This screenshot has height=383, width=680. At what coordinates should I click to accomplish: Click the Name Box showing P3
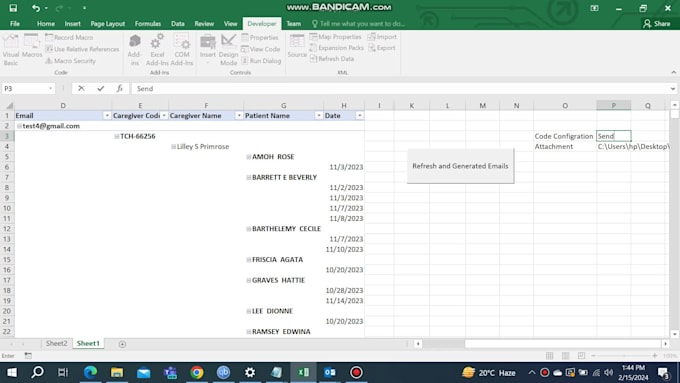(x=28, y=88)
